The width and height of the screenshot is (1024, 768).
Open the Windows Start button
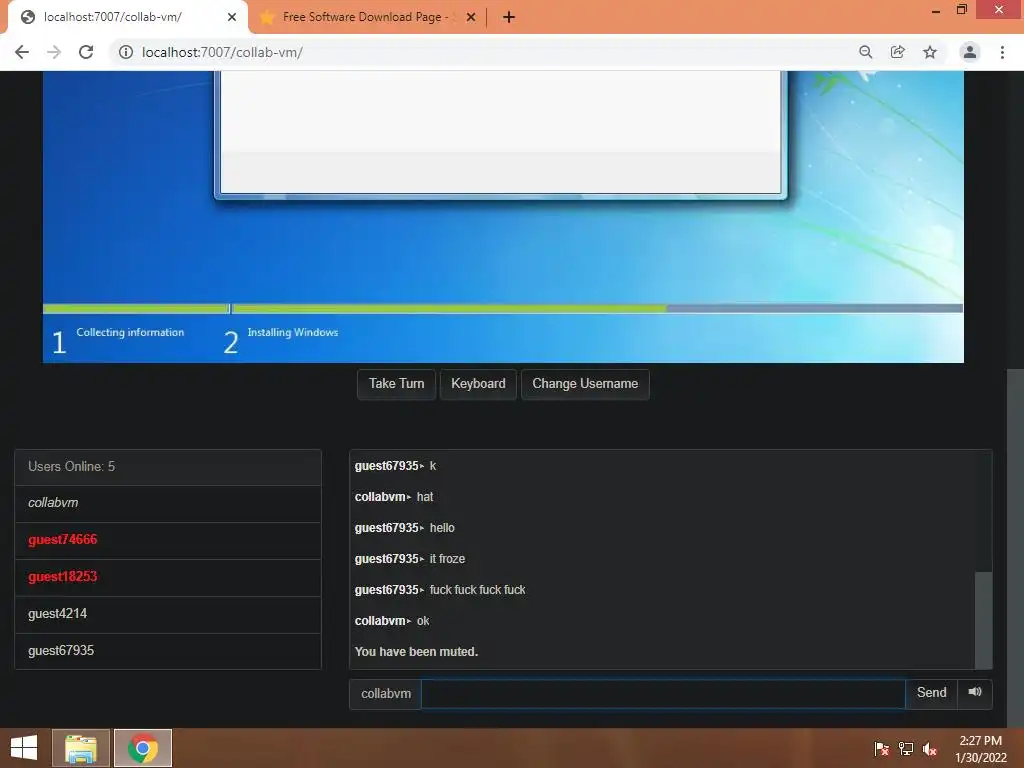[x=24, y=748]
